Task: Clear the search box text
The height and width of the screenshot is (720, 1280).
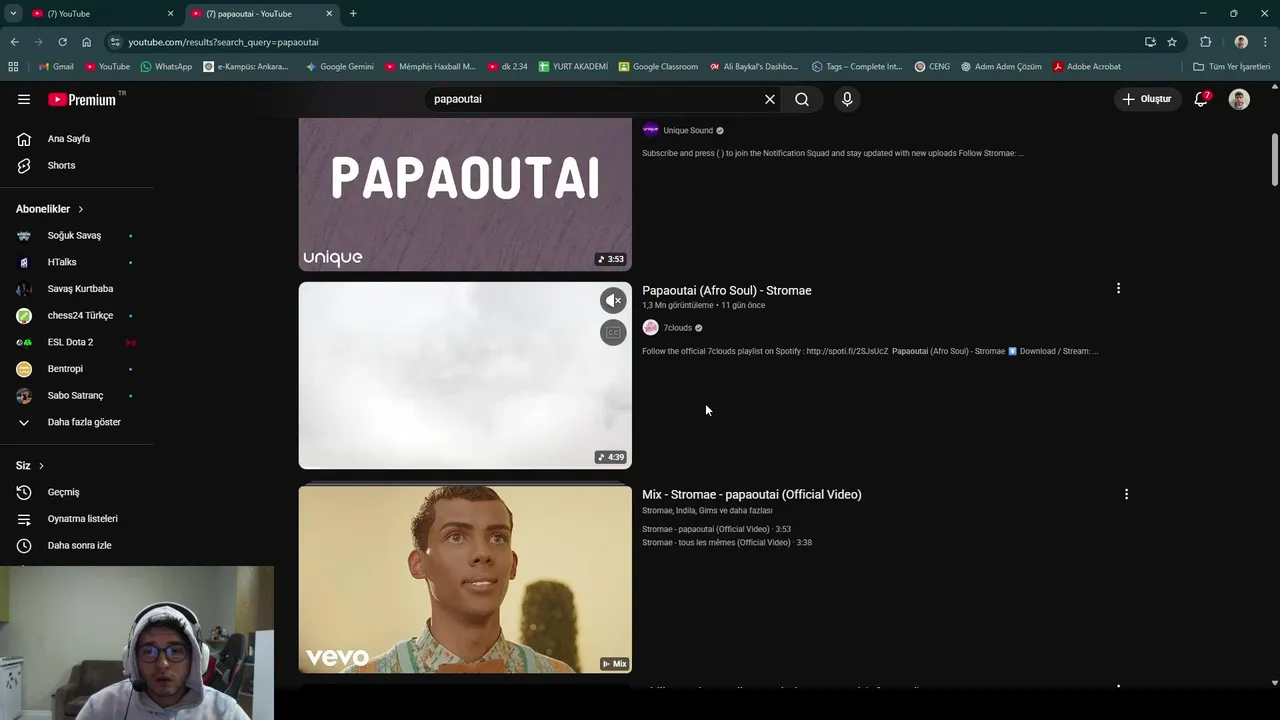Action: pyautogui.click(x=770, y=99)
